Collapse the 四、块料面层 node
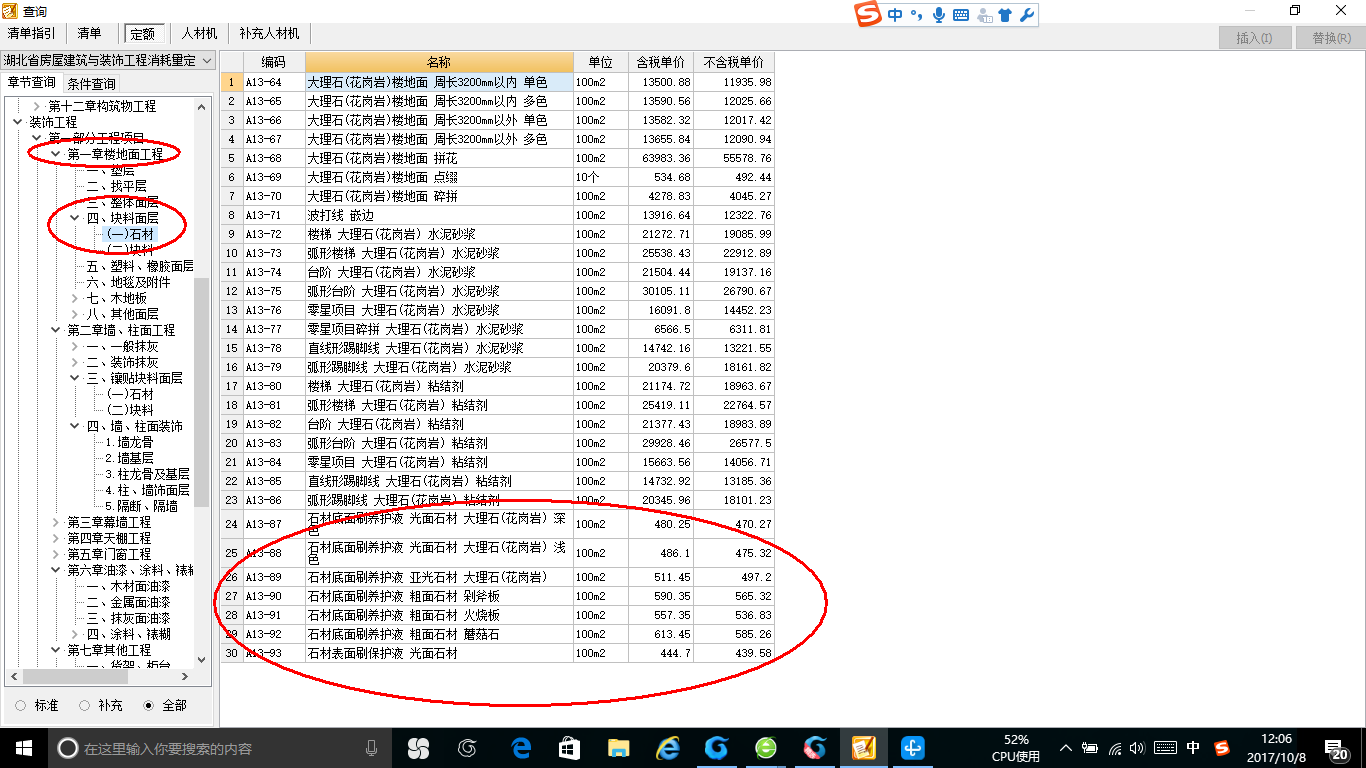 pos(75,218)
